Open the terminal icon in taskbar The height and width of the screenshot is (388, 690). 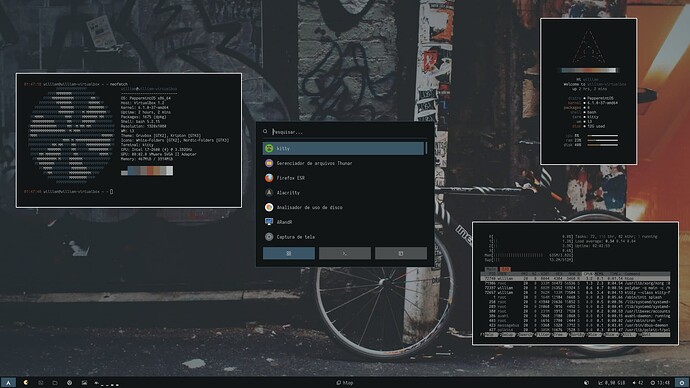pos(40,383)
